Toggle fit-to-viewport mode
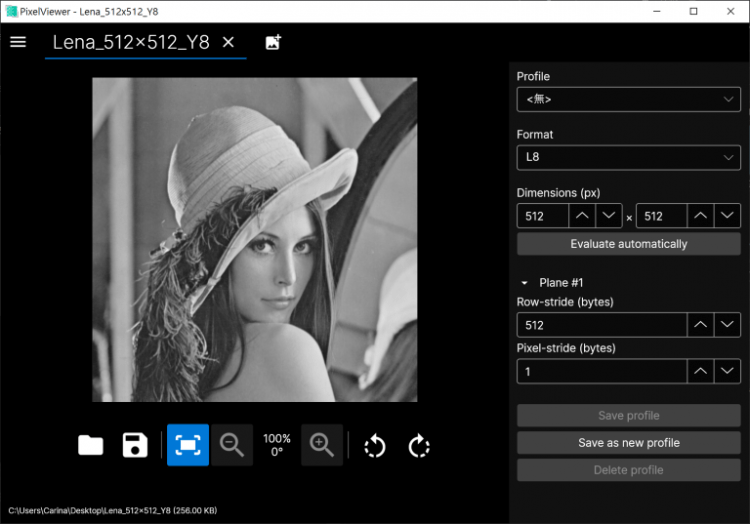Screen dimensions: 750x524 [188, 445]
